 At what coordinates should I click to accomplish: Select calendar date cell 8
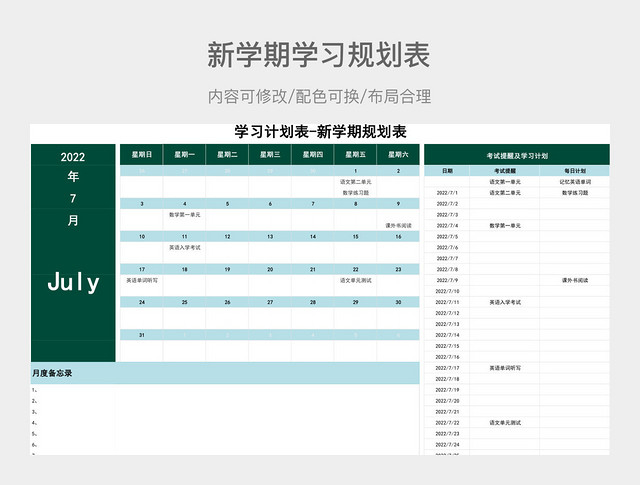(355, 204)
